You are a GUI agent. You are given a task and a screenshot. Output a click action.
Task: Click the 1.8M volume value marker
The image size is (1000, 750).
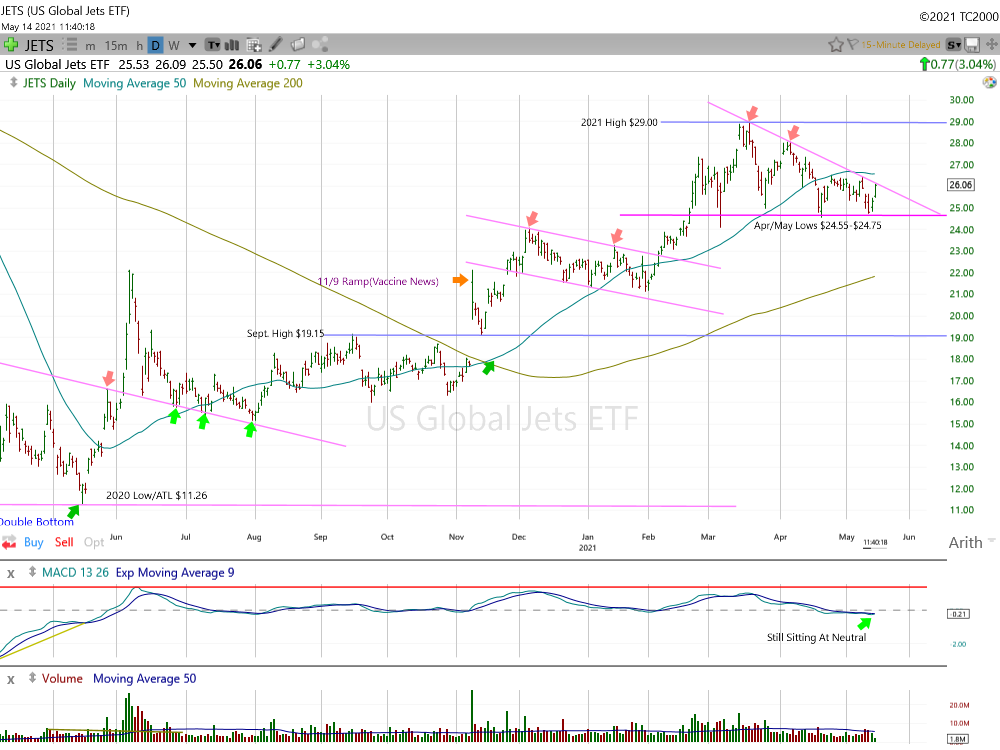coord(958,739)
